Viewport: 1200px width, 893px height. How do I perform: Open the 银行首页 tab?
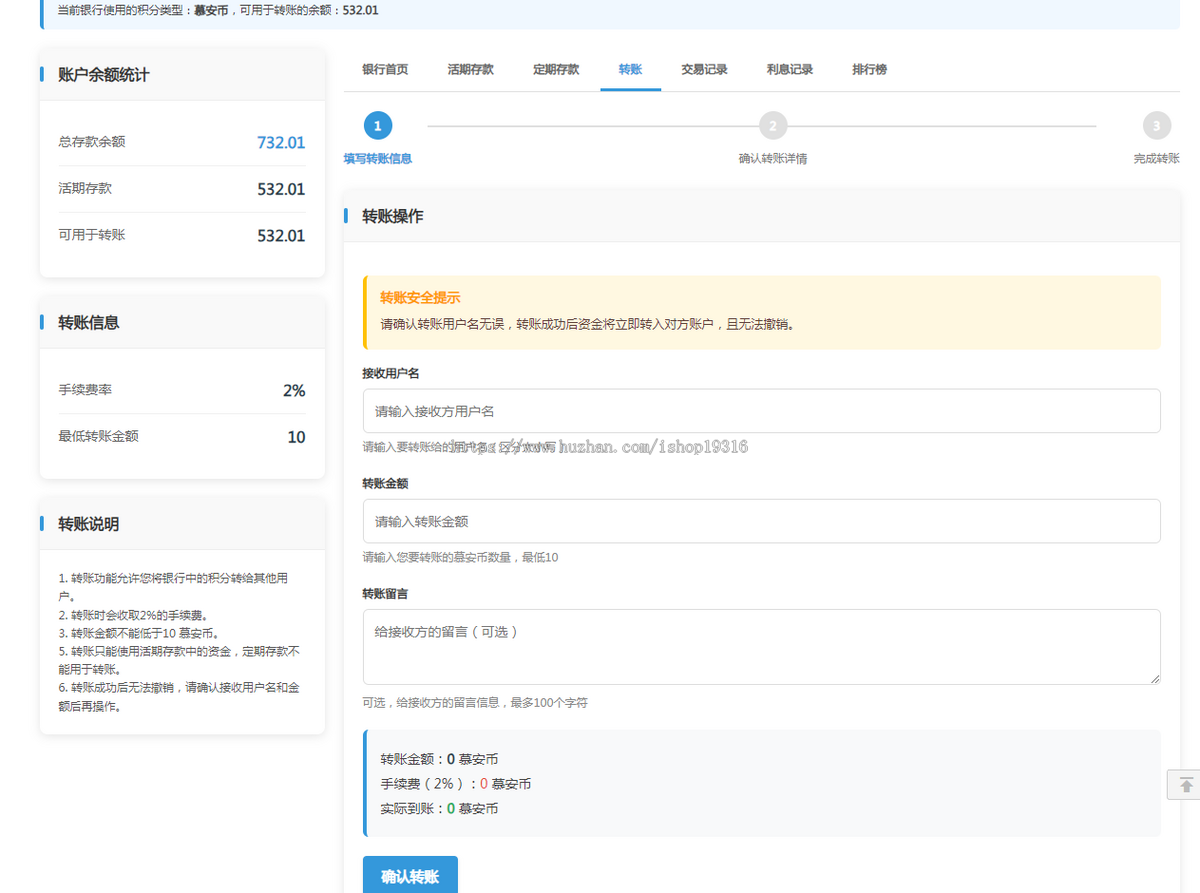(385, 70)
